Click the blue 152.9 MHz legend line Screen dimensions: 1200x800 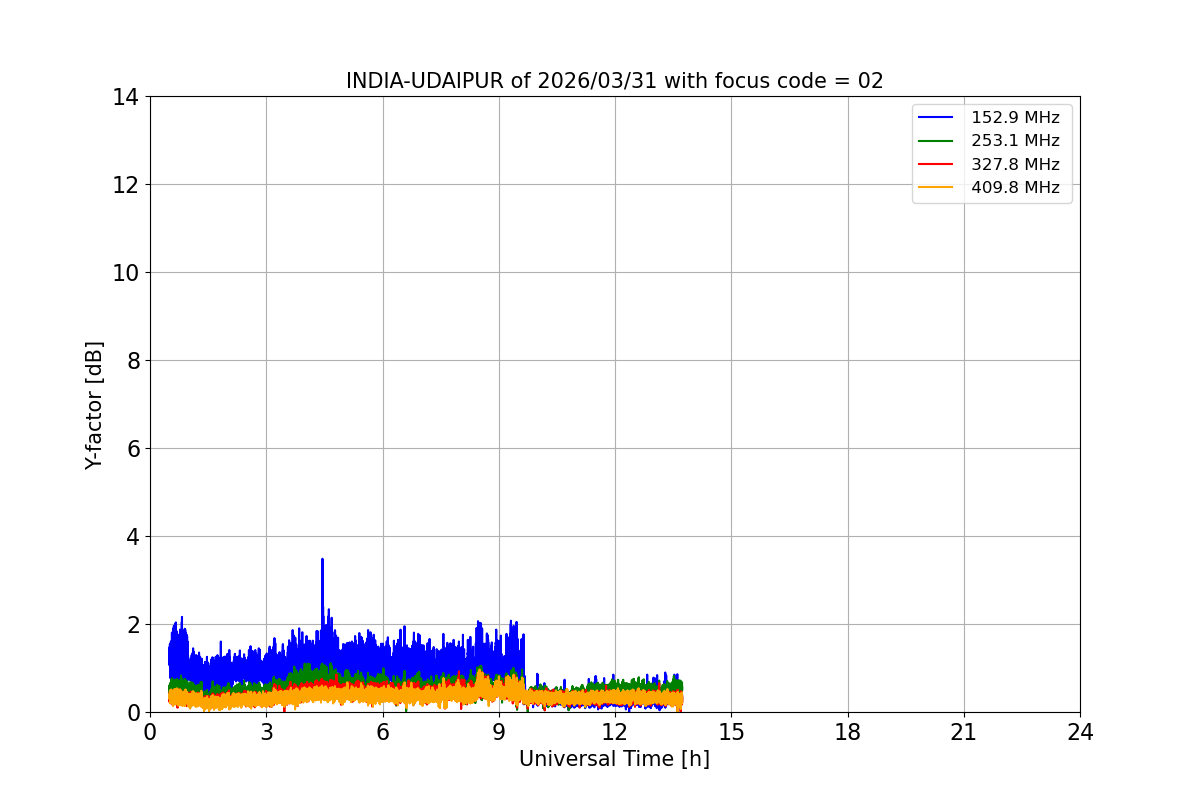pyautogui.click(x=935, y=118)
